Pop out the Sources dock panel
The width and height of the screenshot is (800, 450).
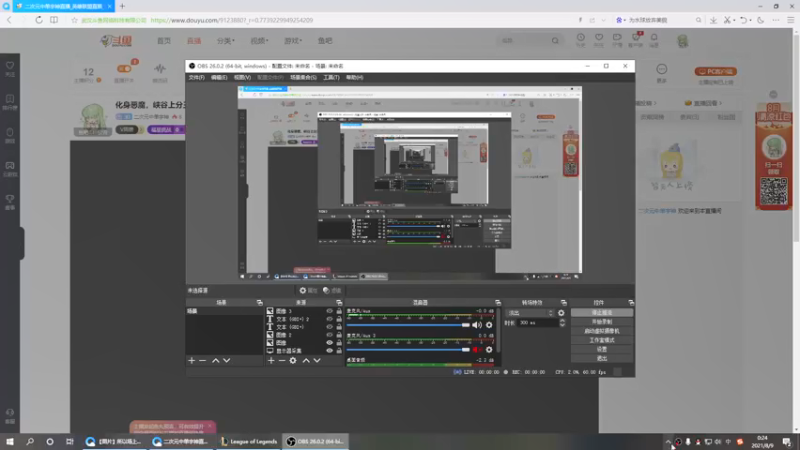pos(339,303)
